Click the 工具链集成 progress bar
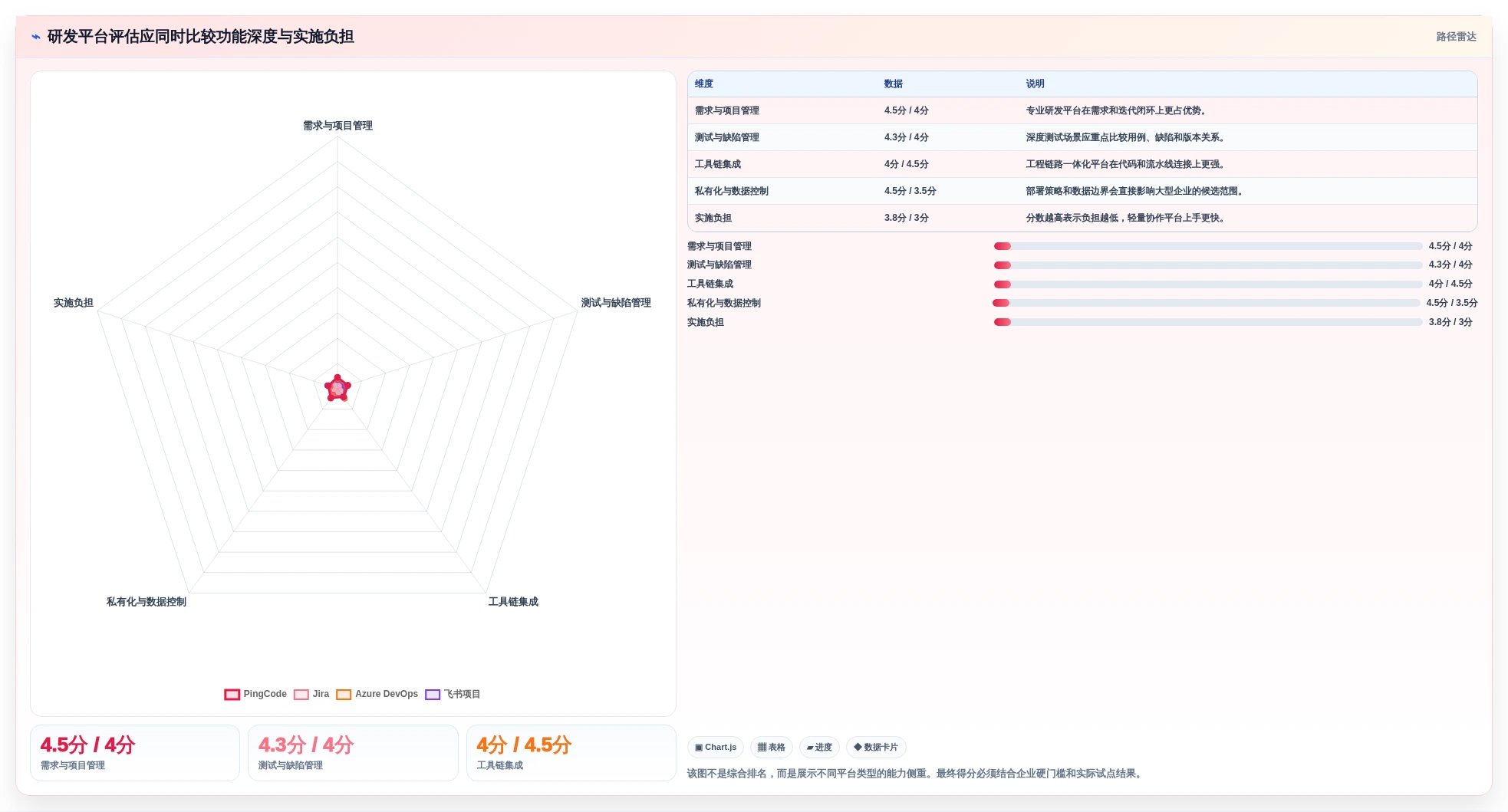1508x812 pixels. (1208, 284)
